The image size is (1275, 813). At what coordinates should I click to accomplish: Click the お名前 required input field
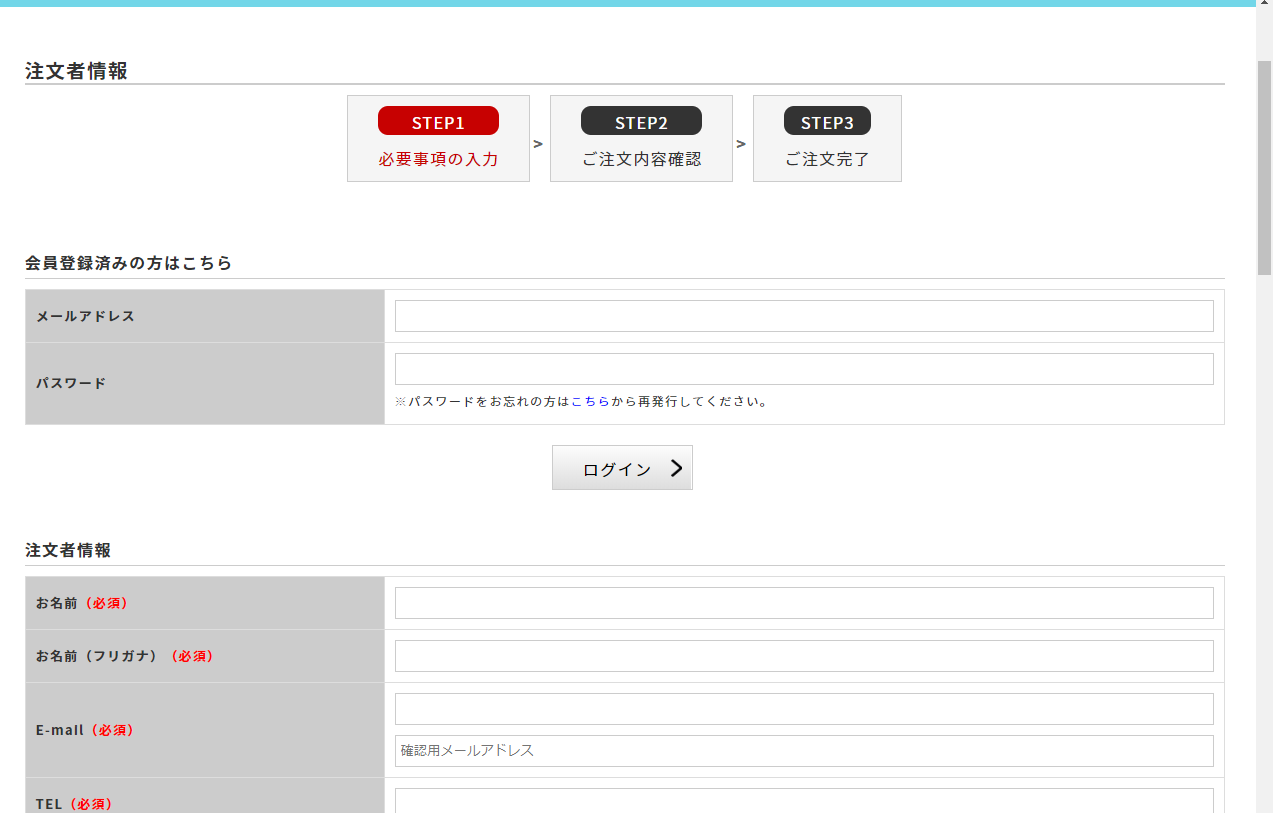[803, 602]
